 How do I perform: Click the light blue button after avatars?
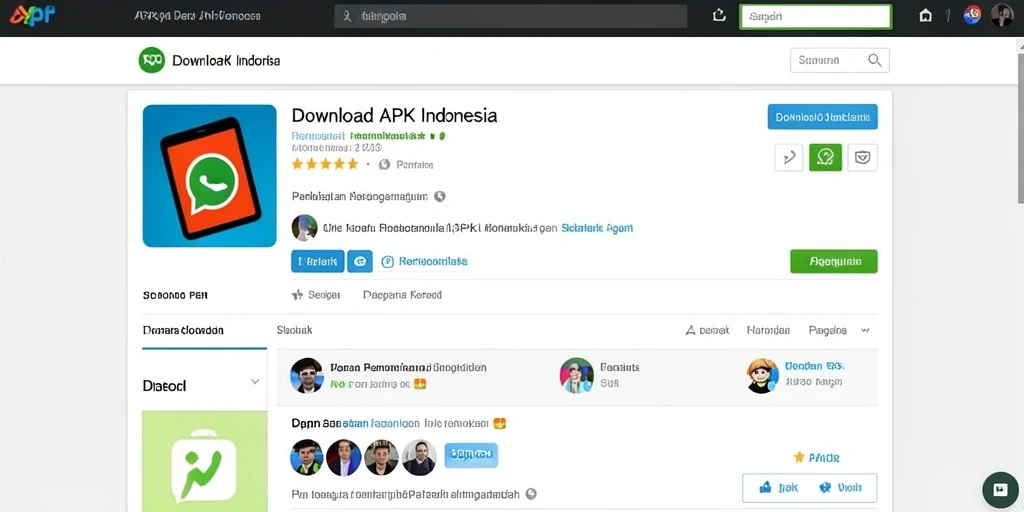(471, 455)
